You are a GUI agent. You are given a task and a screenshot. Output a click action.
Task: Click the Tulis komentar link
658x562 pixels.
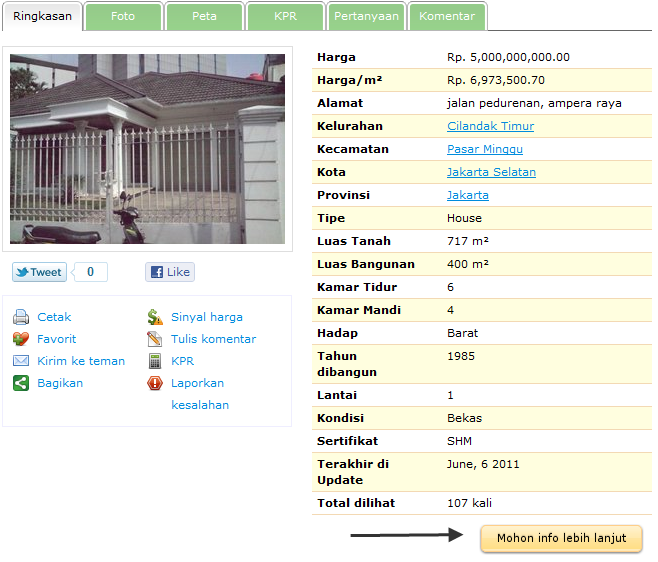click(214, 340)
